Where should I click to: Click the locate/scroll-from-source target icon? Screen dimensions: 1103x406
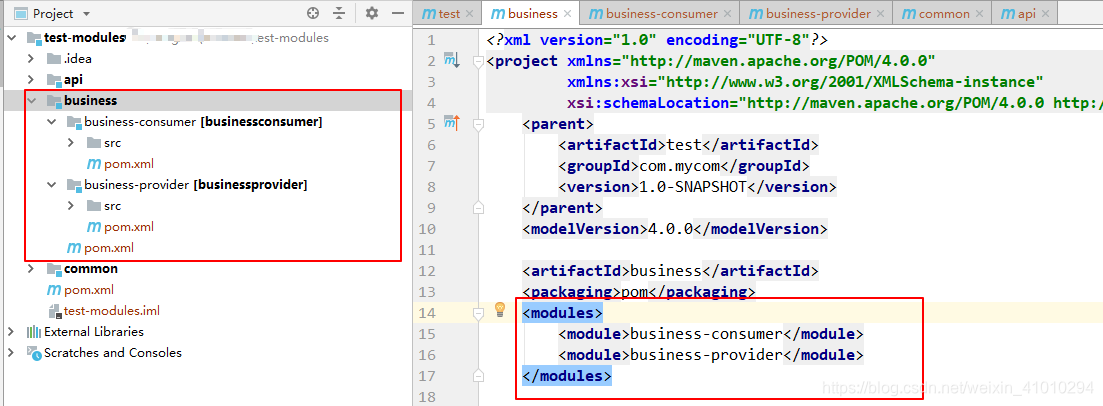[314, 13]
